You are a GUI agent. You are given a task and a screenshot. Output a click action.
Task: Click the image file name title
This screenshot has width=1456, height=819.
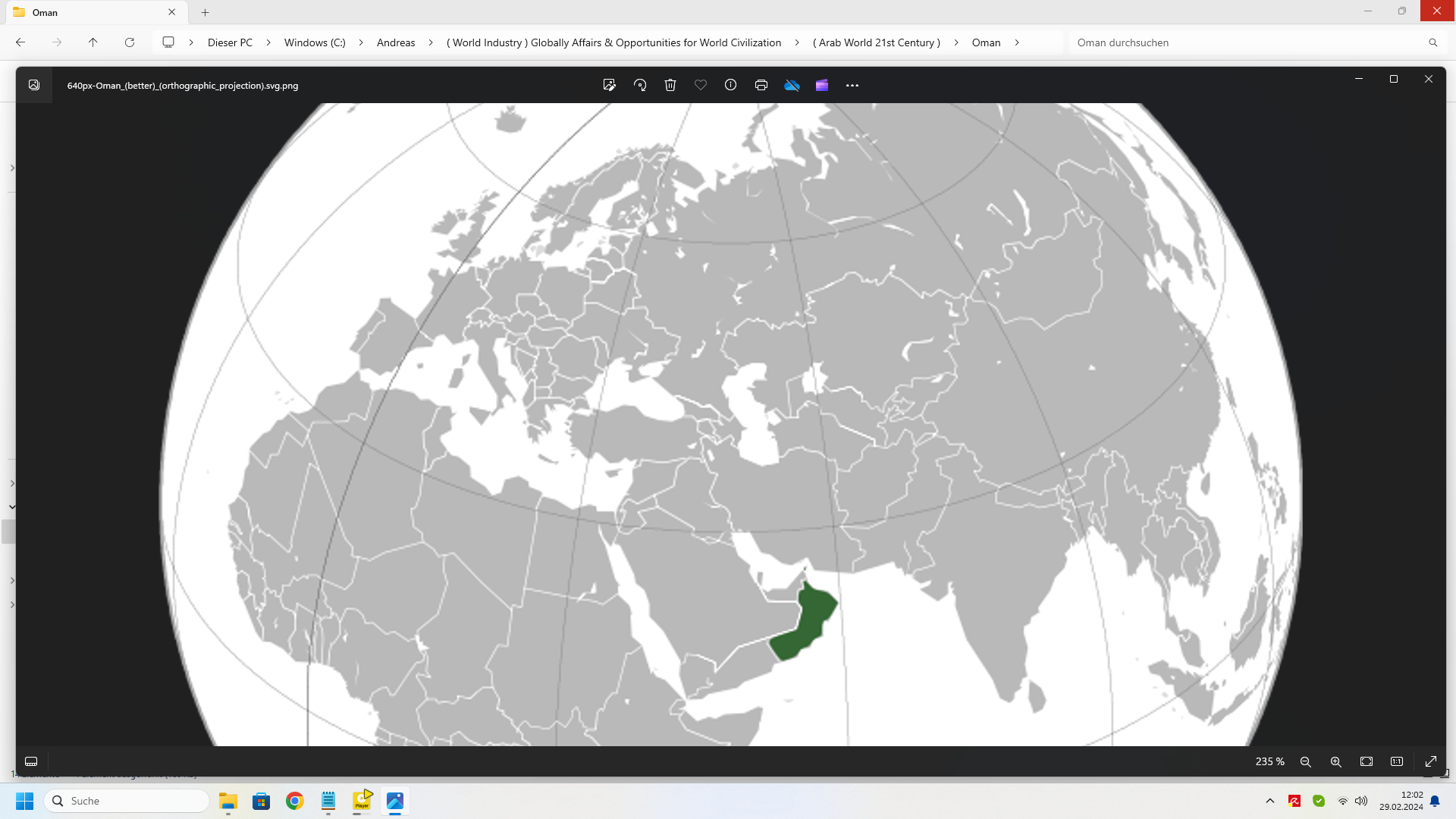click(183, 86)
